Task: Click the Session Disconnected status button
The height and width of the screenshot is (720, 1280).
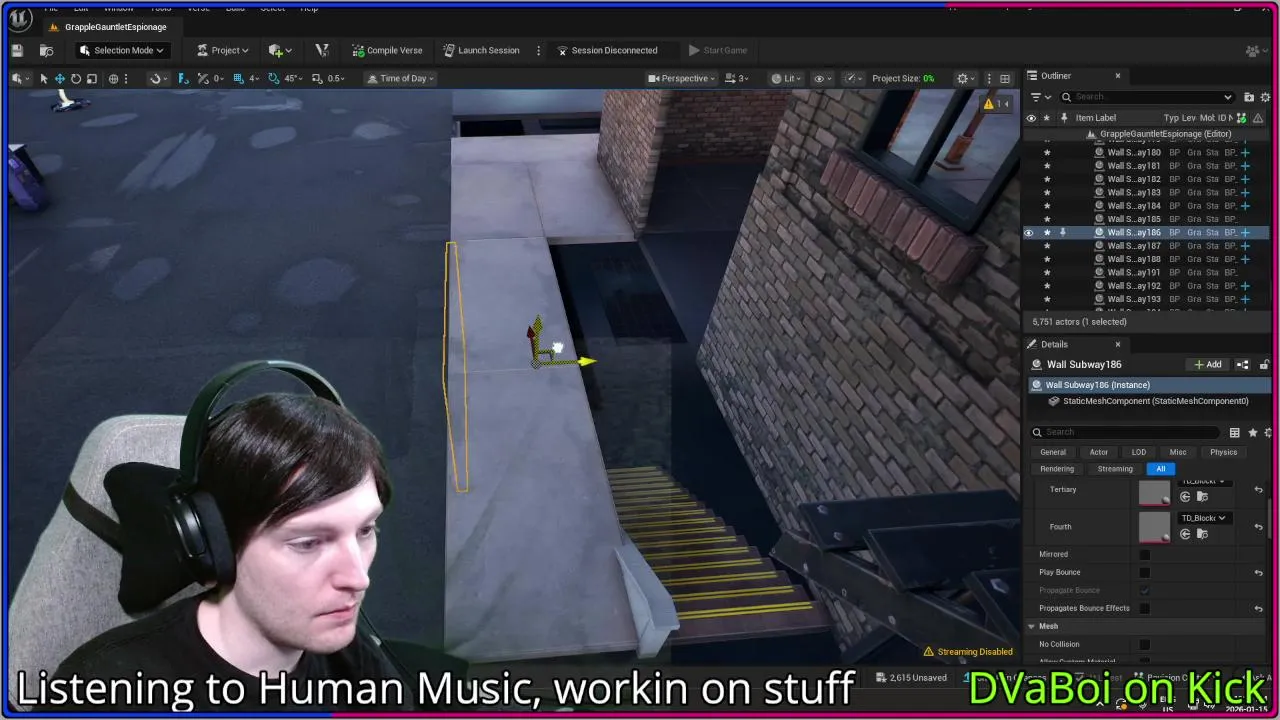Action: (x=607, y=50)
